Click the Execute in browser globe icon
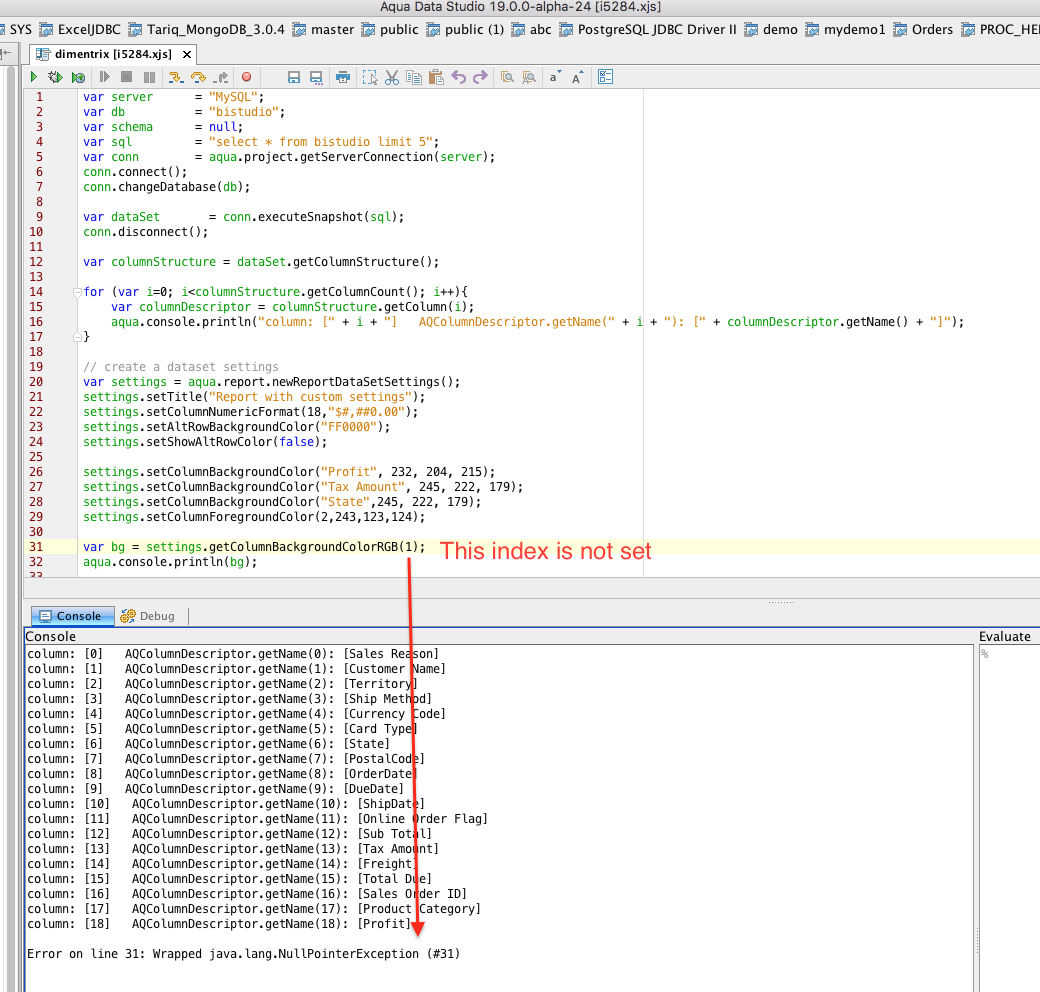The height and width of the screenshot is (992, 1040). [78, 77]
